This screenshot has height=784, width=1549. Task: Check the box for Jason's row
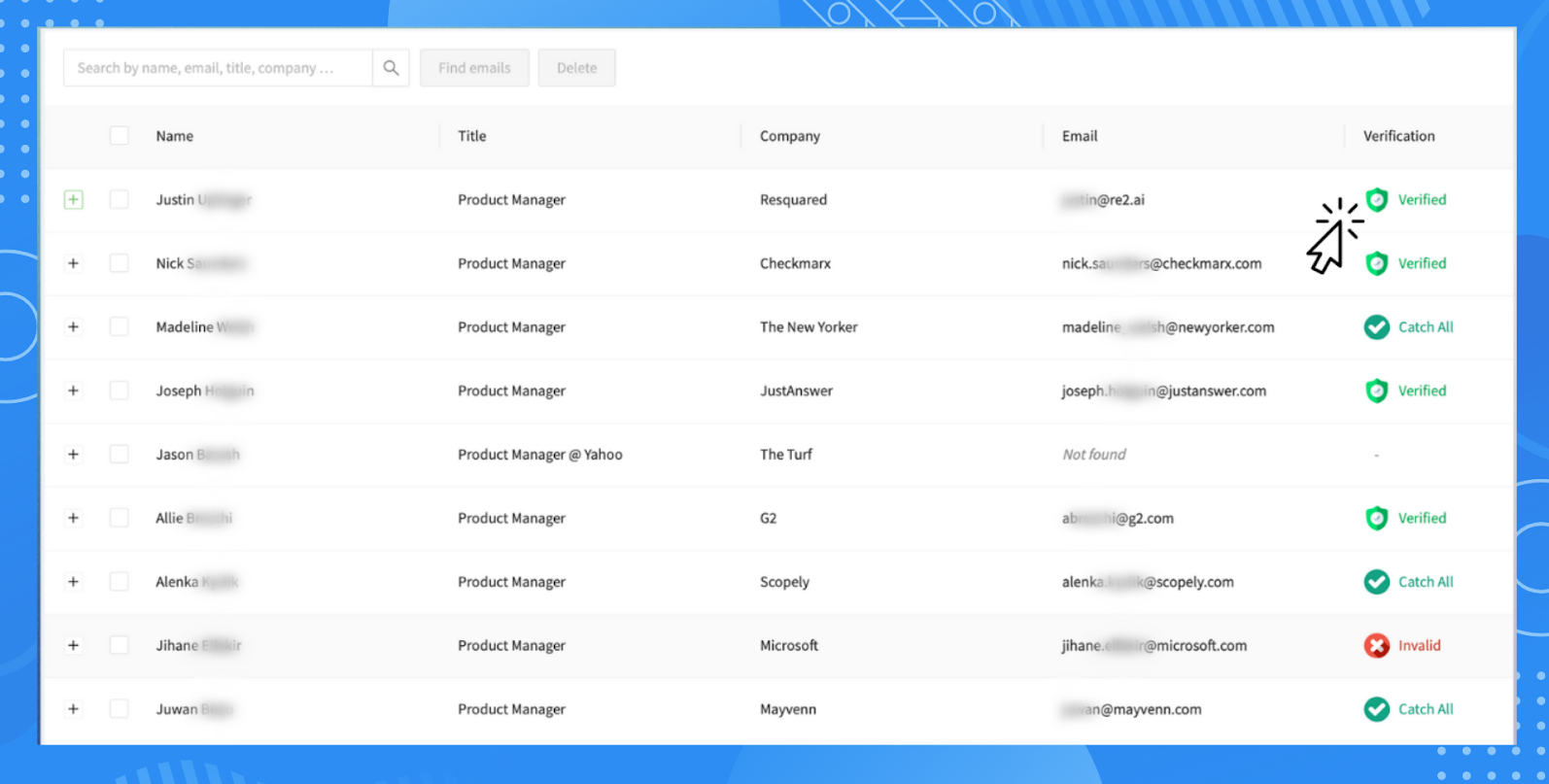tap(119, 455)
